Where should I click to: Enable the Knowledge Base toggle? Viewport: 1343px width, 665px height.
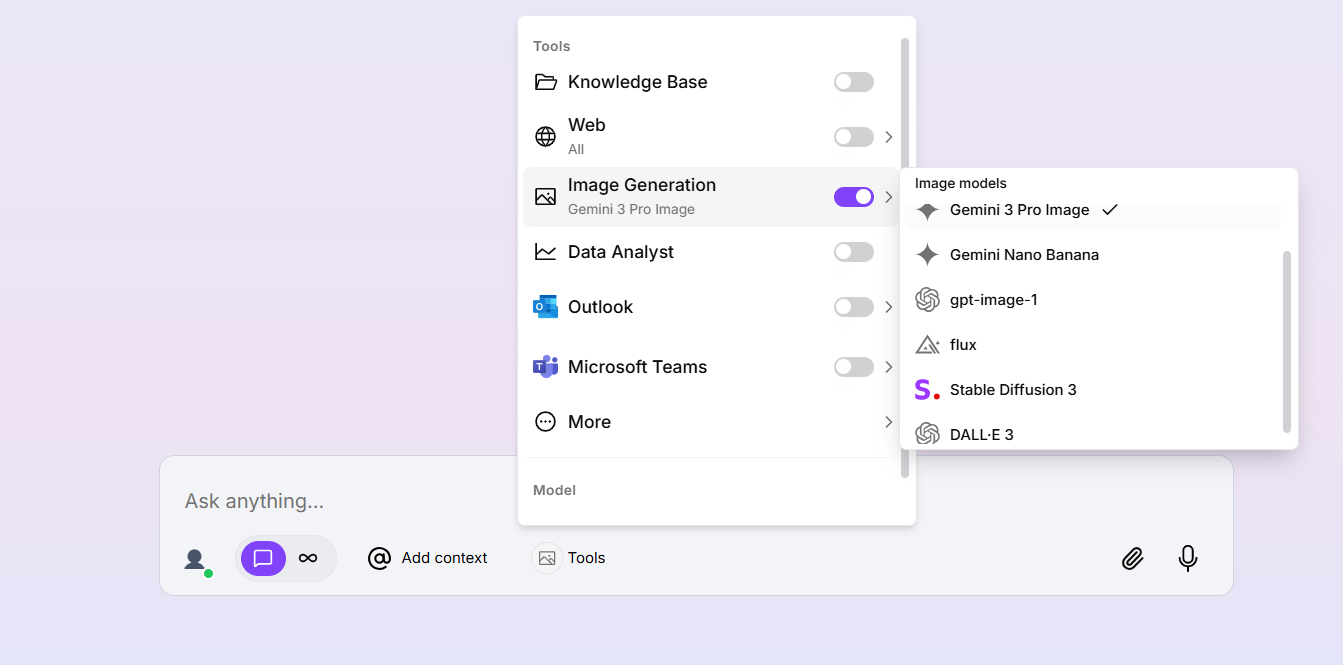coord(853,81)
